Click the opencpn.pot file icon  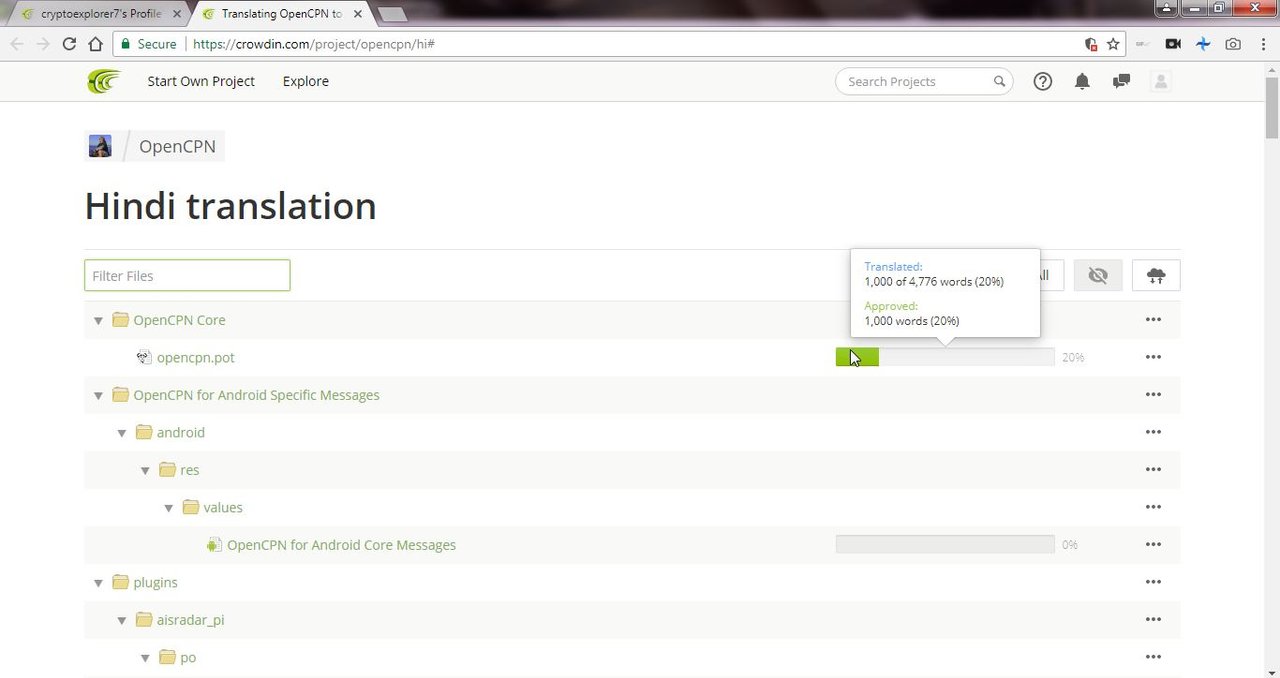[x=144, y=357]
